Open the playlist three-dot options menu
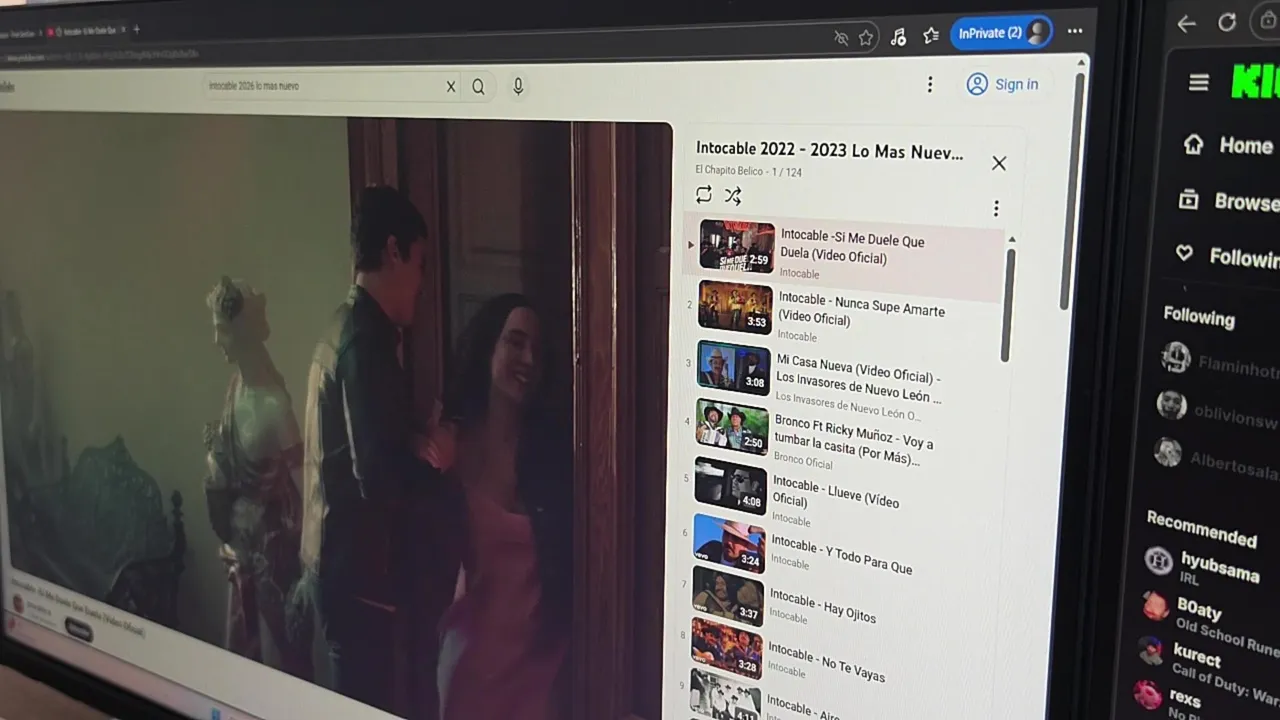This screenshot has width=1280, height=720. (x=996, y=208)
